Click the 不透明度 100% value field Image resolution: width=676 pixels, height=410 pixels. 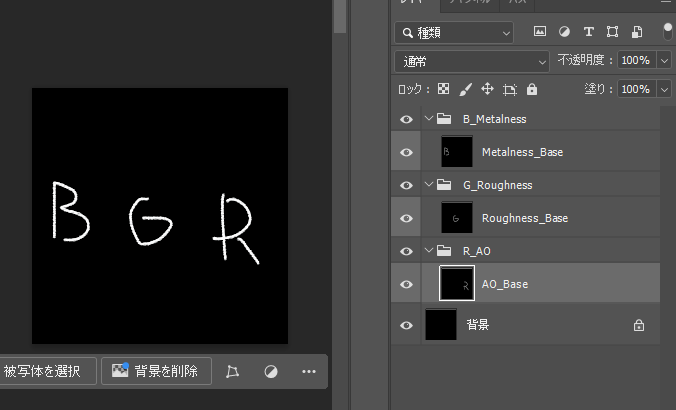coord(636,60)
